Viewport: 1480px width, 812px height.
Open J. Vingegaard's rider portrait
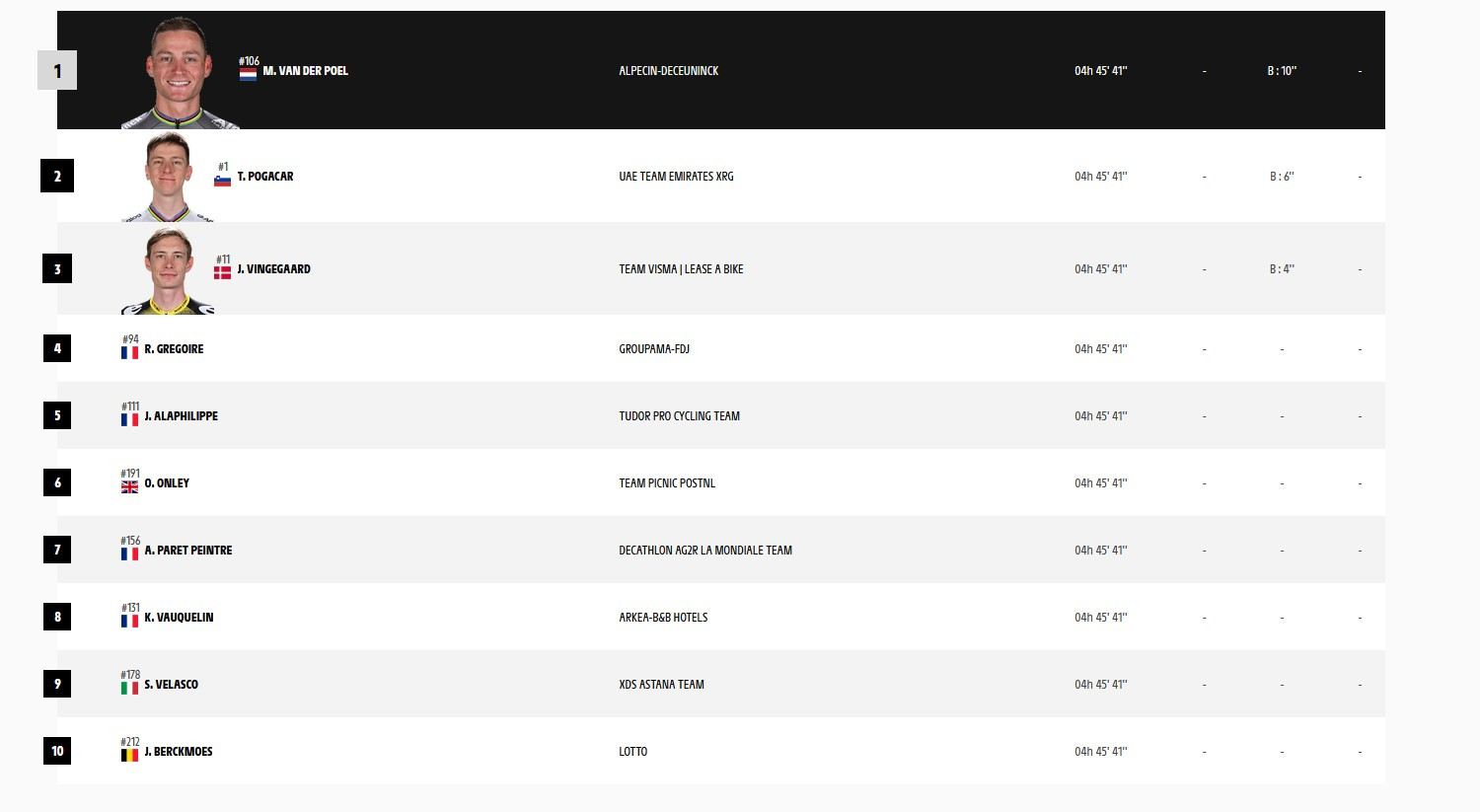point(168,270)
